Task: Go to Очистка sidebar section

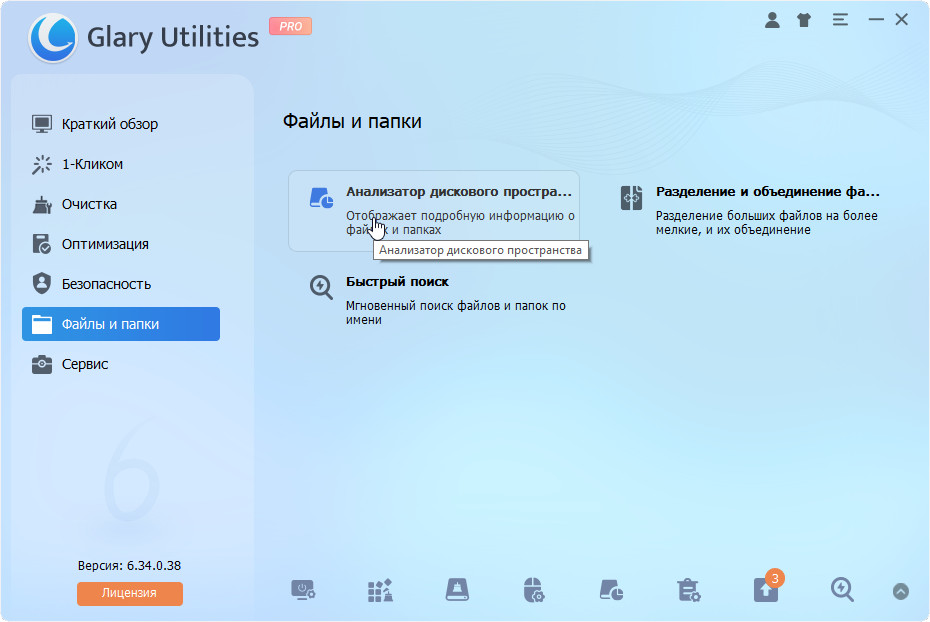Action: point(89,204)
